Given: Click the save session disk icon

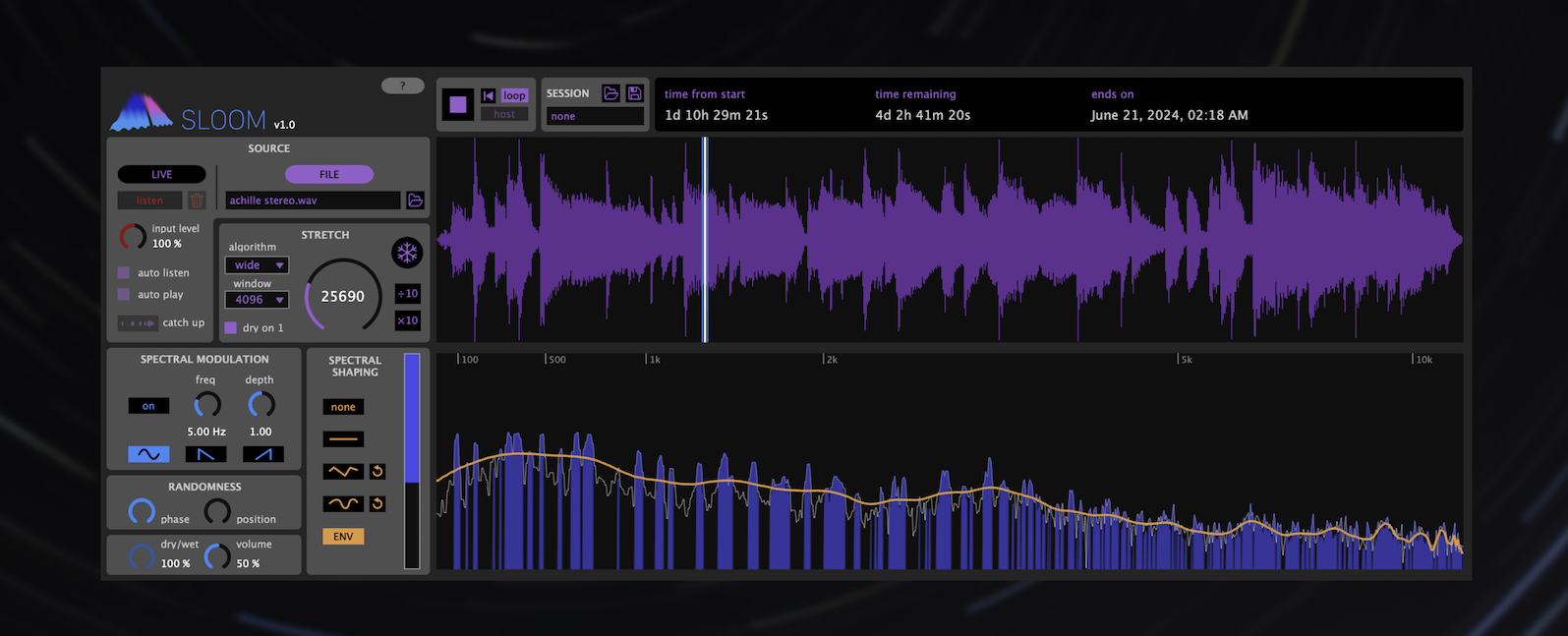Looking at the screenshot, I should click(634, 93).
